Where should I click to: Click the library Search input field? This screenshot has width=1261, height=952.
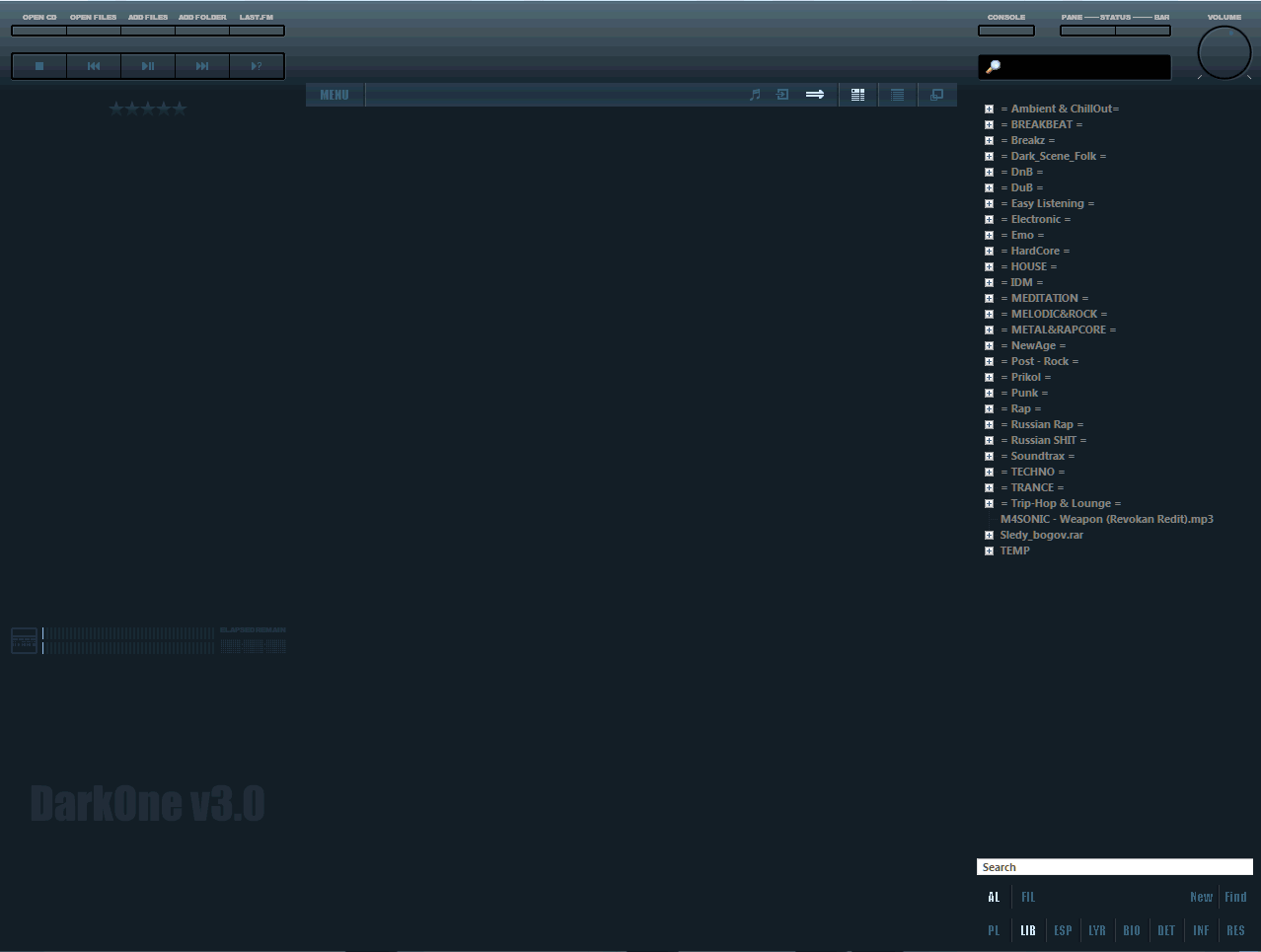click(x=1114, y=867)
